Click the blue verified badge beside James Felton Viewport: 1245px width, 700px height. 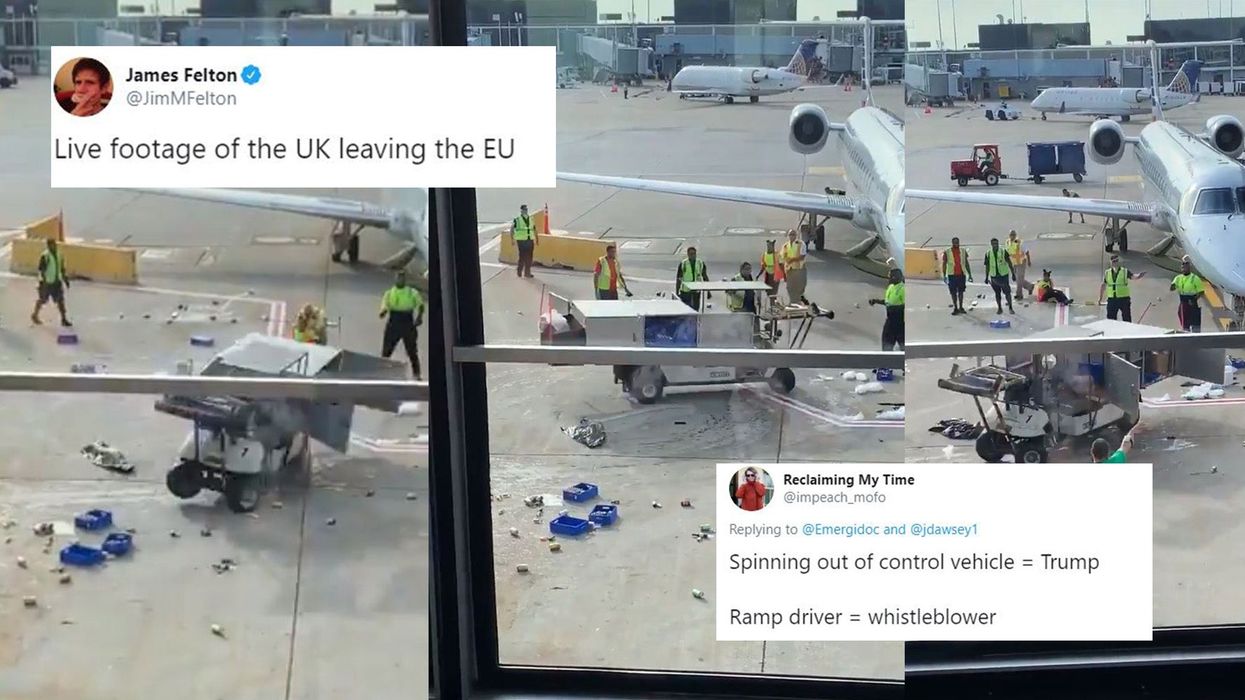[251, 75]
